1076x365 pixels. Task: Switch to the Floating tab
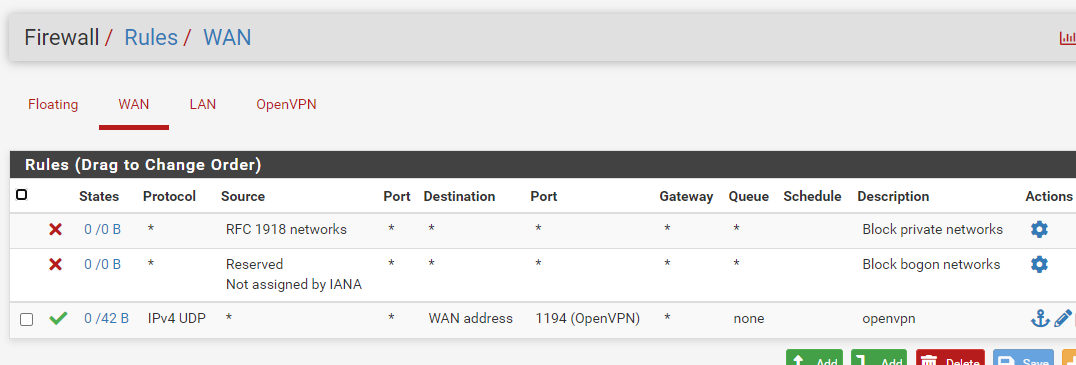(53, 104)
